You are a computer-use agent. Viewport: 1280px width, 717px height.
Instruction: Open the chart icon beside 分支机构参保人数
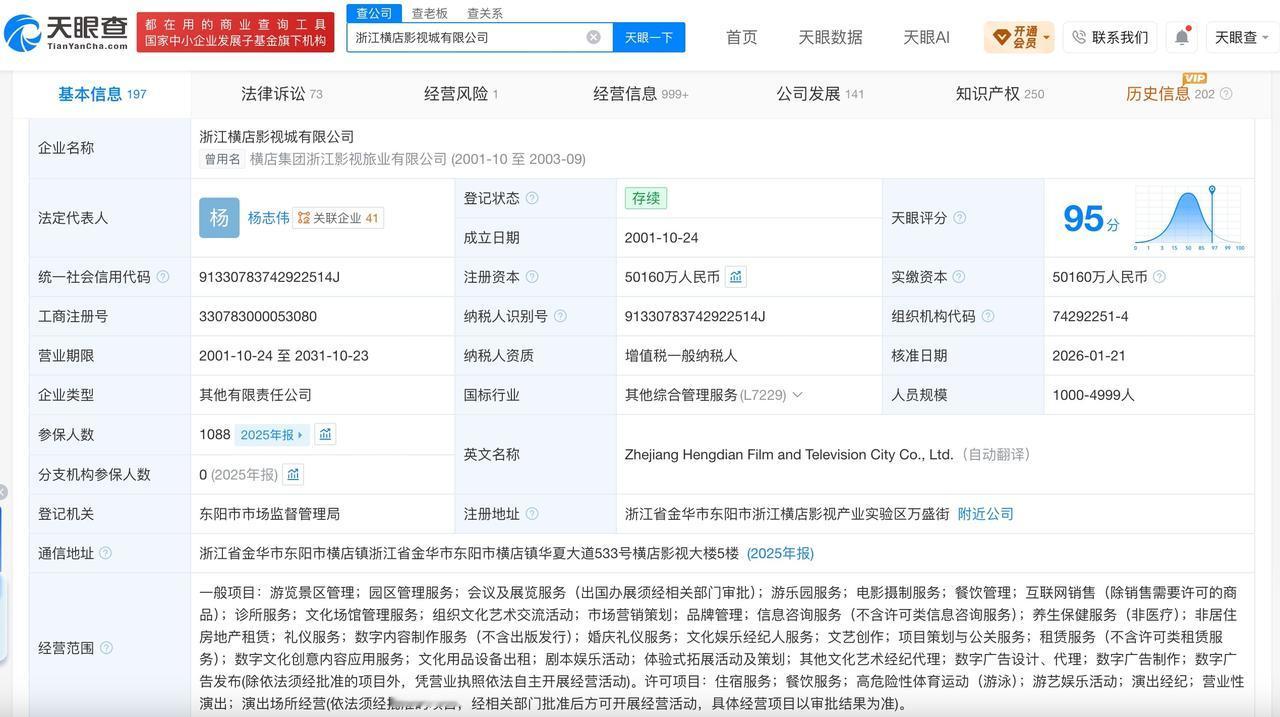[293, 474]
